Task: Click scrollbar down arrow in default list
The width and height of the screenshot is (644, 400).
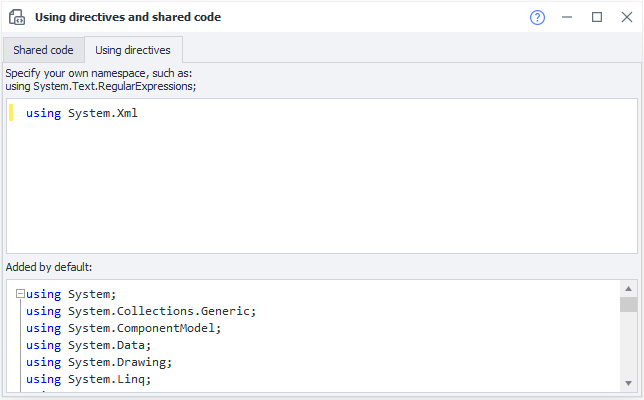Action: click(628, 382)
